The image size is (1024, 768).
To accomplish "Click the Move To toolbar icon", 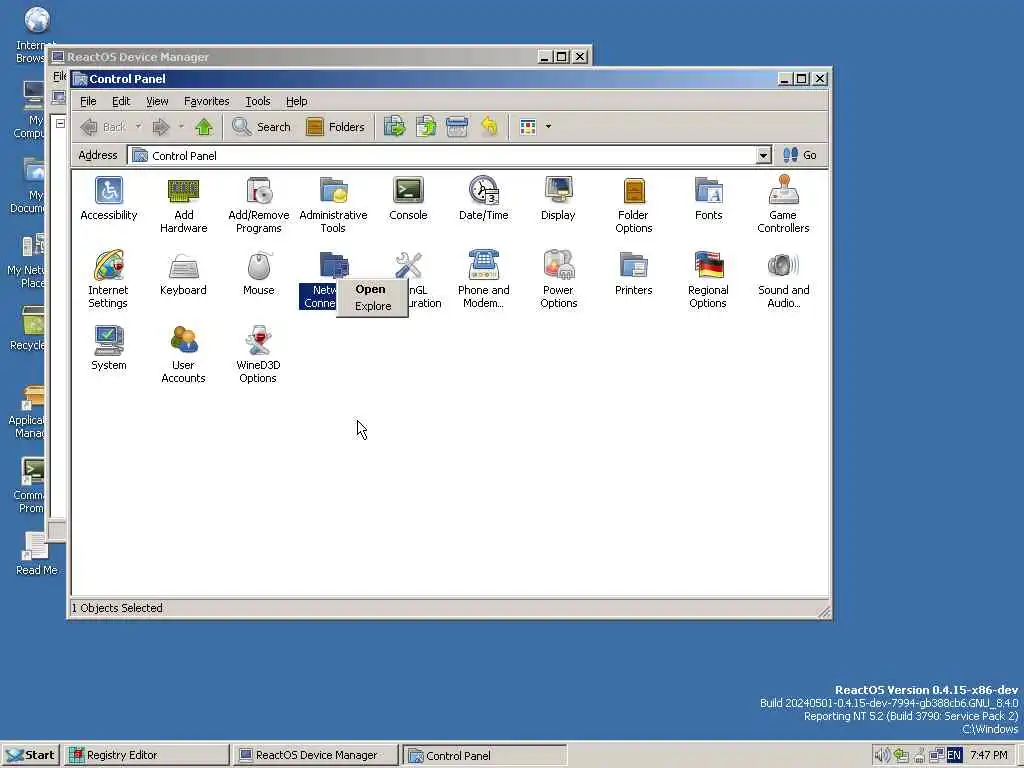I will point(394,127).
